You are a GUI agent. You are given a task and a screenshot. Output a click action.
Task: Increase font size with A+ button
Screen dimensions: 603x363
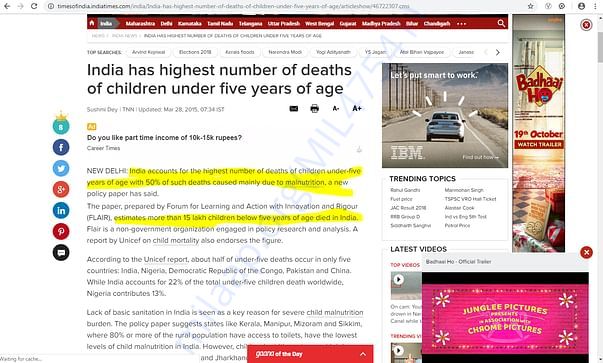click(357, 108)
